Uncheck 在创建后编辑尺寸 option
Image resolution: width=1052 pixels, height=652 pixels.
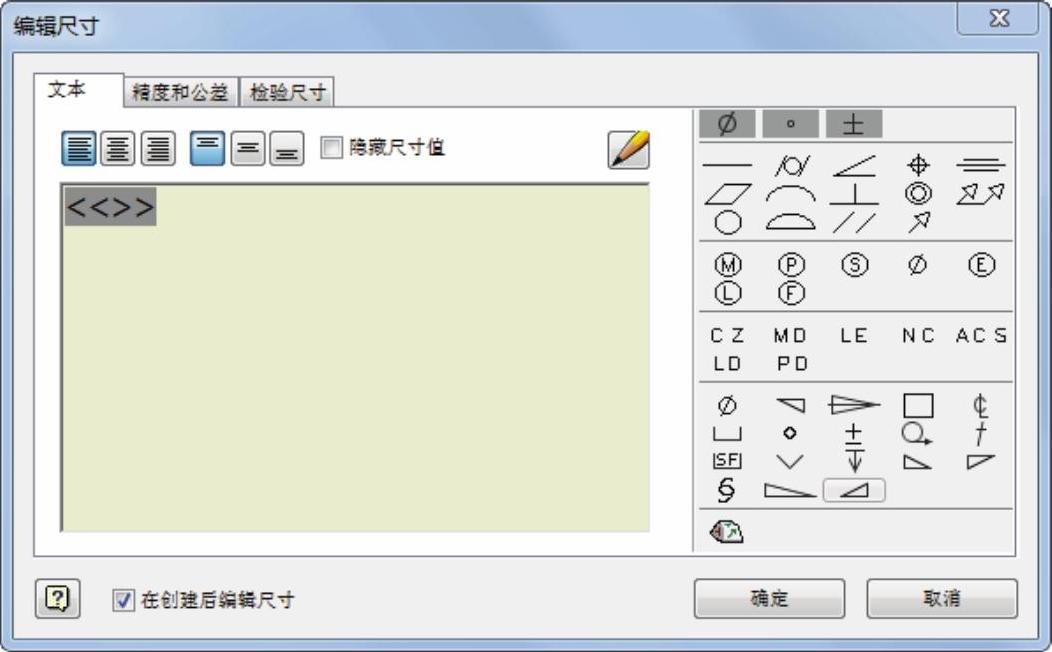[123, 600]
